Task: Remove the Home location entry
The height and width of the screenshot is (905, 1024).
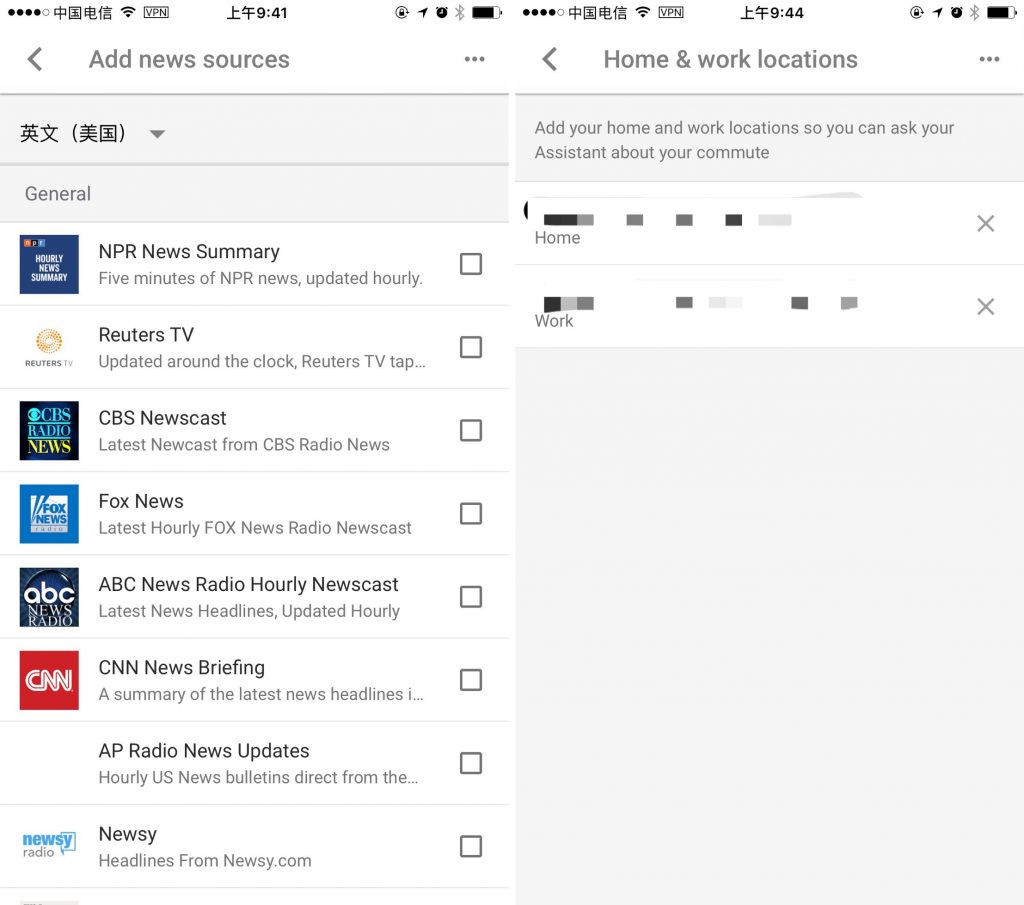Action: click(x=985, y=224)
